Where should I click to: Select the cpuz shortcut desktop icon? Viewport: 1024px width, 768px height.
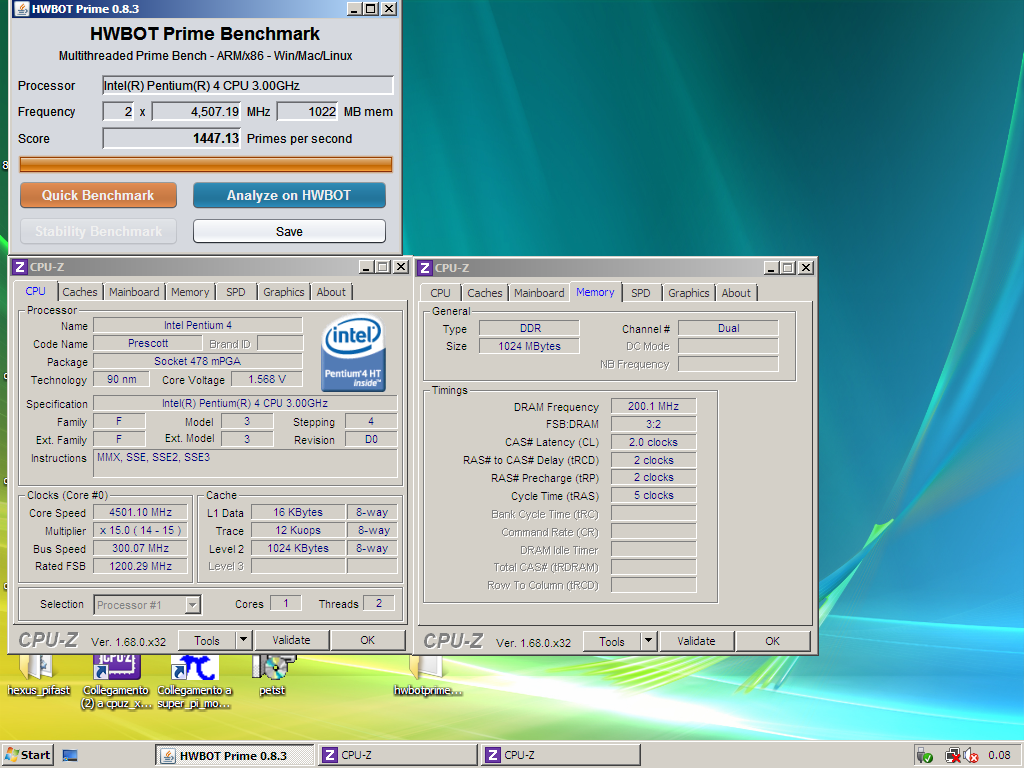click(116, 681)
